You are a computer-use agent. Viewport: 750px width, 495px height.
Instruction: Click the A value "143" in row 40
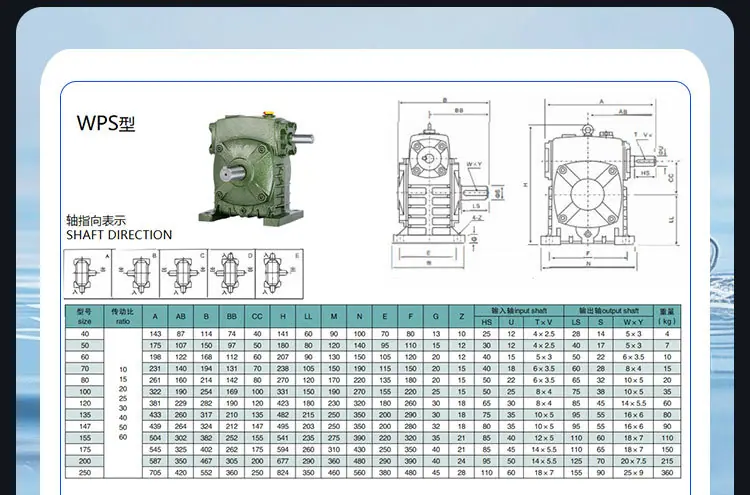pos(155,334)
